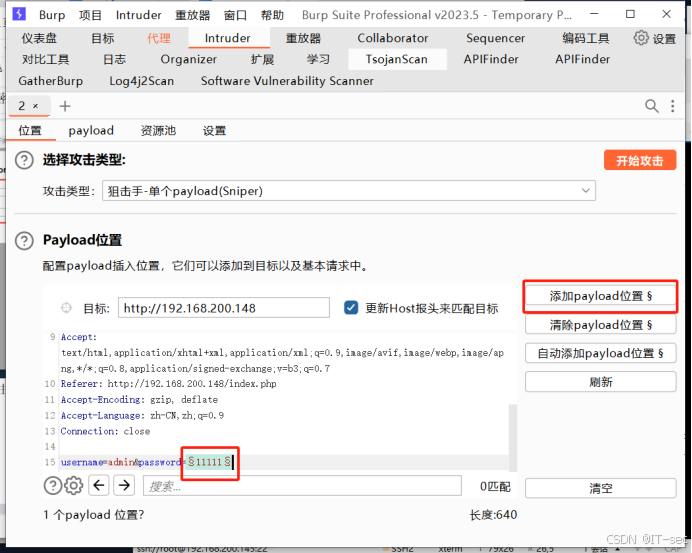Click the 自动添加payload位置 § button

tap(600, 353)
